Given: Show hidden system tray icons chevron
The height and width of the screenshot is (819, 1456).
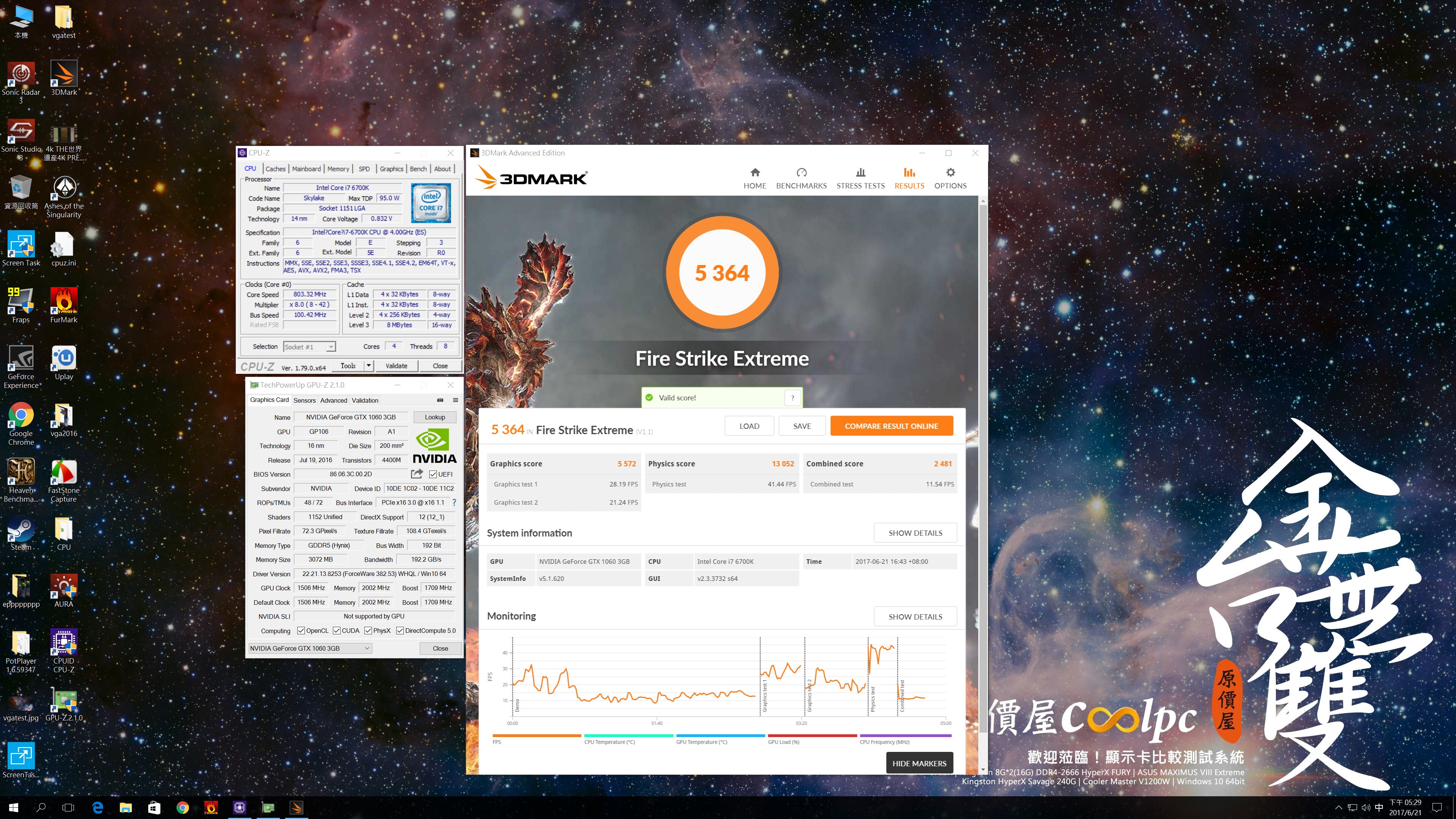Looking at the screenshot, I should 1338,808.
